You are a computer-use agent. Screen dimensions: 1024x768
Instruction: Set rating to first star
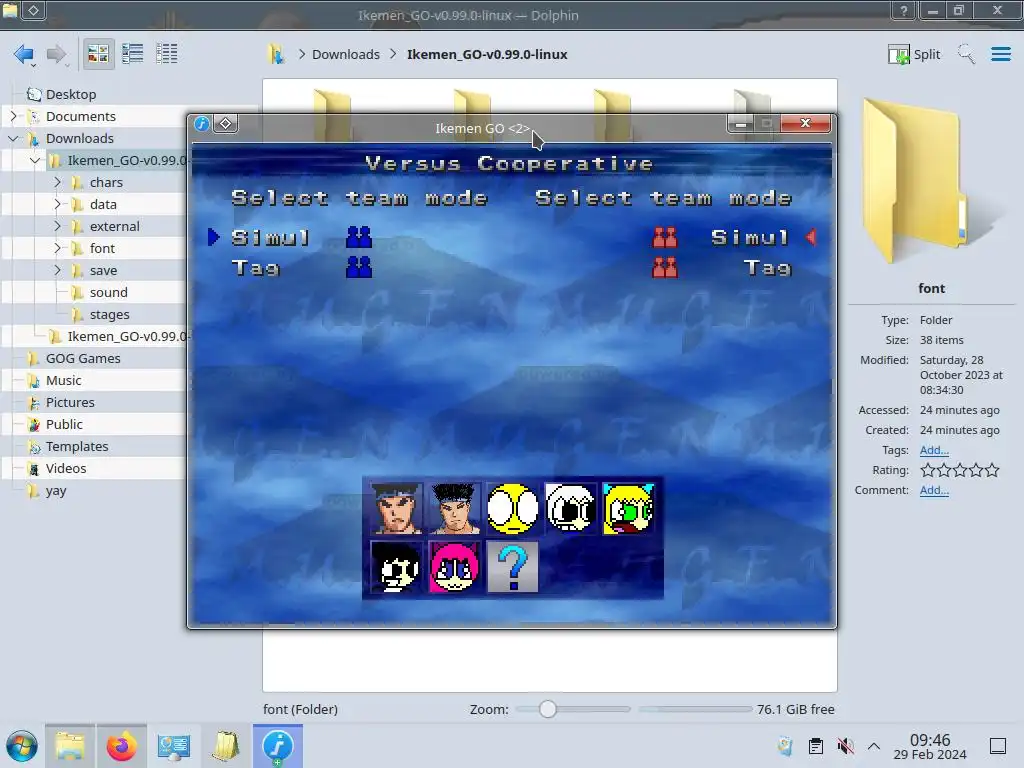point(927,470)
